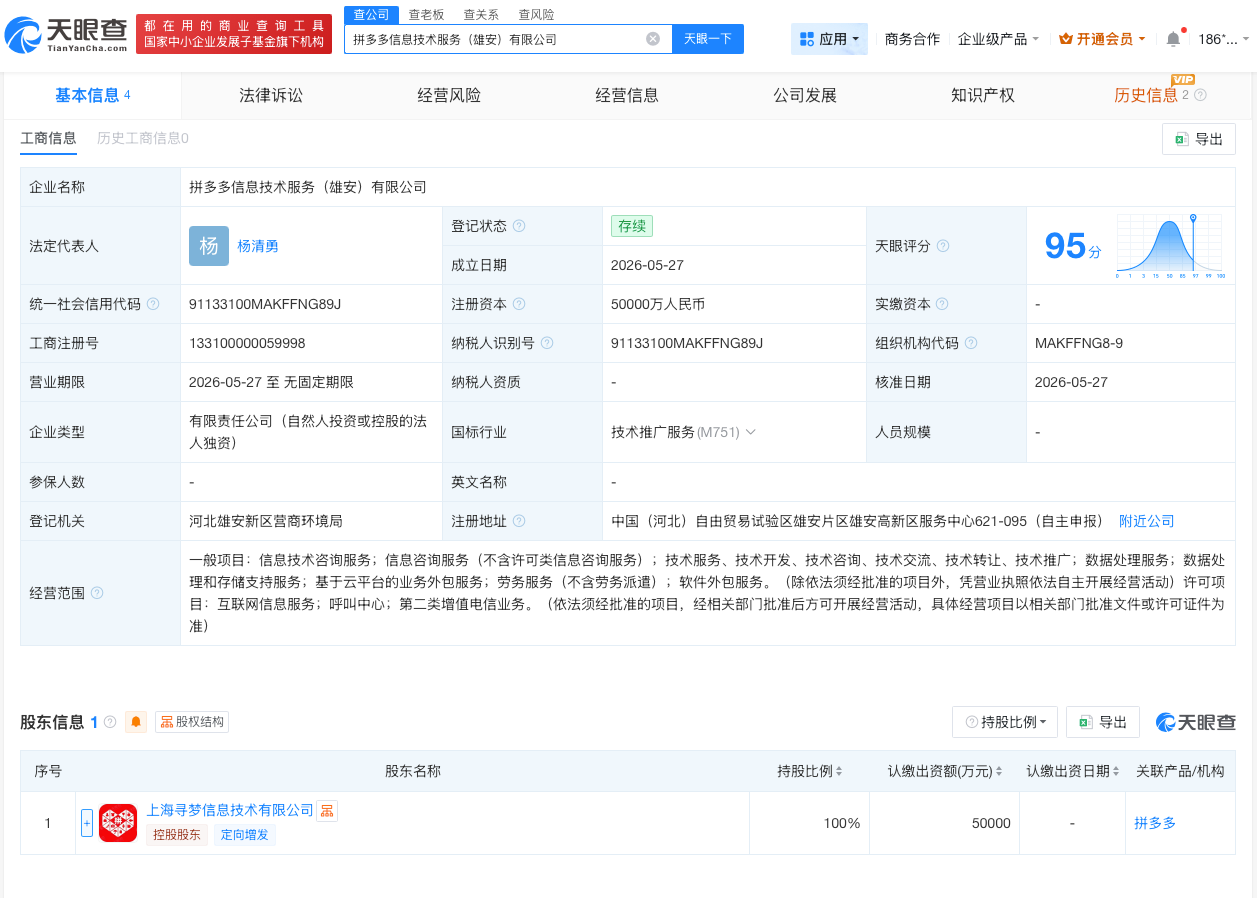Select the 查公司 search tab
The height and width of the screenshot is (898, 1257).
pos(372,14)
